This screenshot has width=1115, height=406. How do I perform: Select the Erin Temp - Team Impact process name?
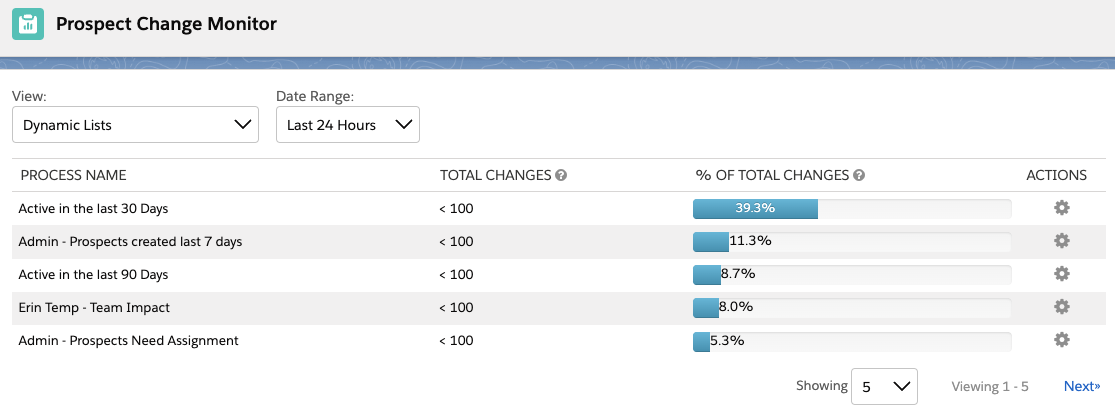click(94, 307)
